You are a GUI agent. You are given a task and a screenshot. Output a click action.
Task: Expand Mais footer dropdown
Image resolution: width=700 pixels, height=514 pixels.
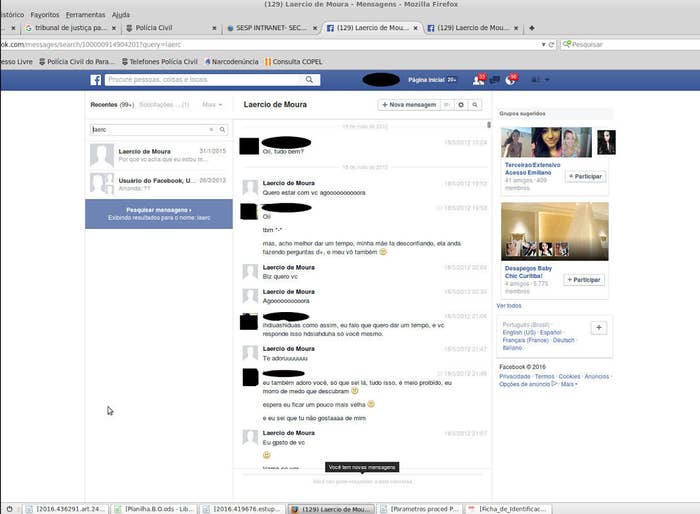tap(569, 384)
